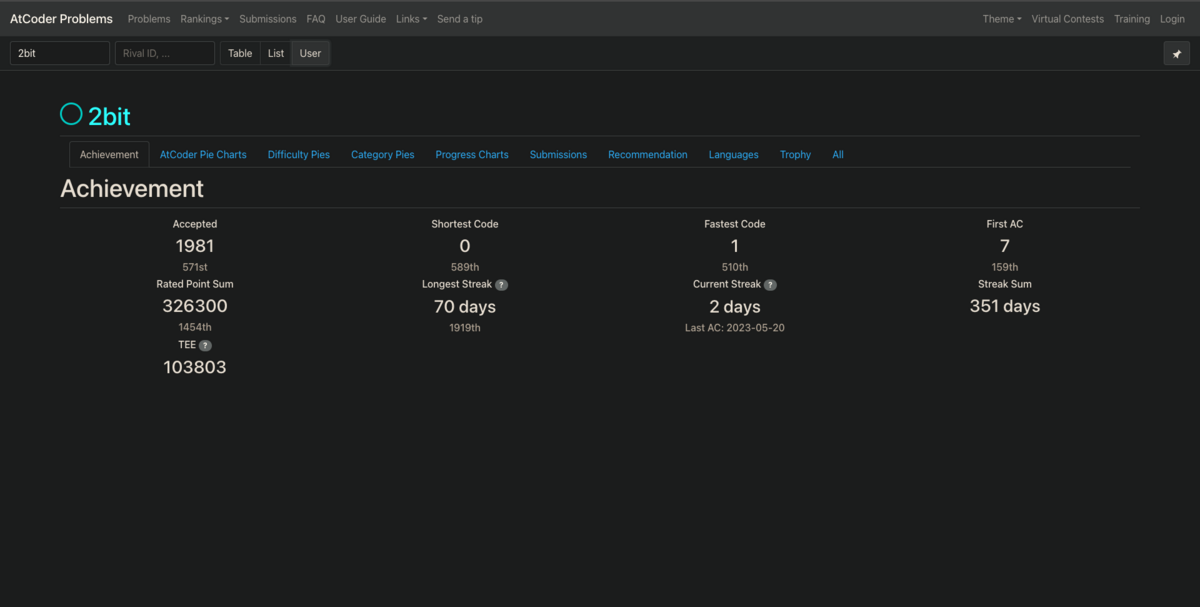Click the Streak Sum 351 days value
The height and width of the screenshot is (607, 1200).
tap(1005, 307)
